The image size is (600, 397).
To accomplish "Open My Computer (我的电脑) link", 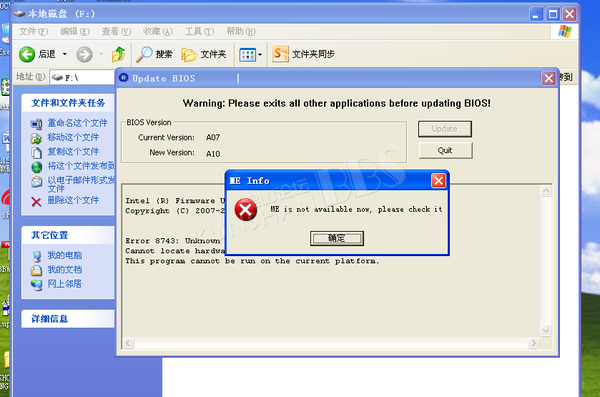I will [64, 255].
